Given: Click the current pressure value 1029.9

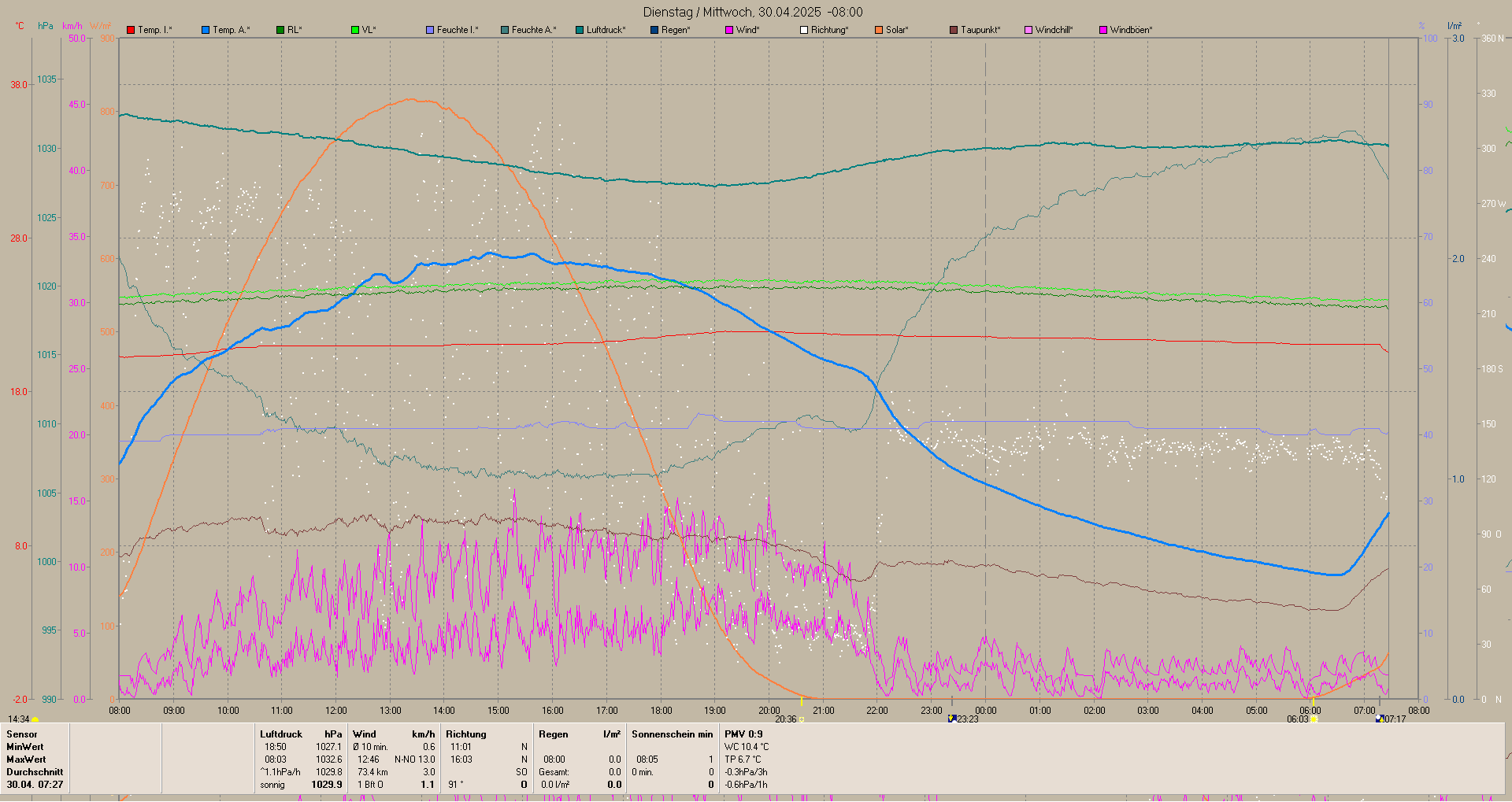Looking at the screenshot, I should click(327, 785).
